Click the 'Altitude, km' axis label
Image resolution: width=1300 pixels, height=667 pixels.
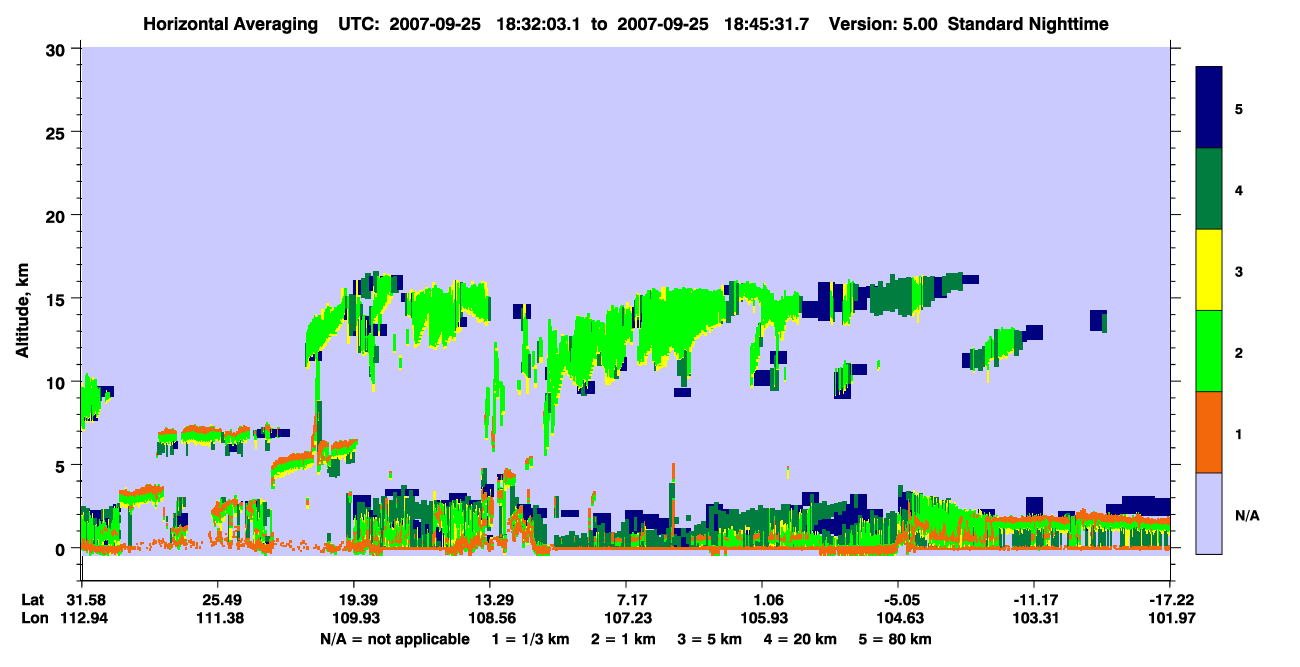(x=23, y=308)
